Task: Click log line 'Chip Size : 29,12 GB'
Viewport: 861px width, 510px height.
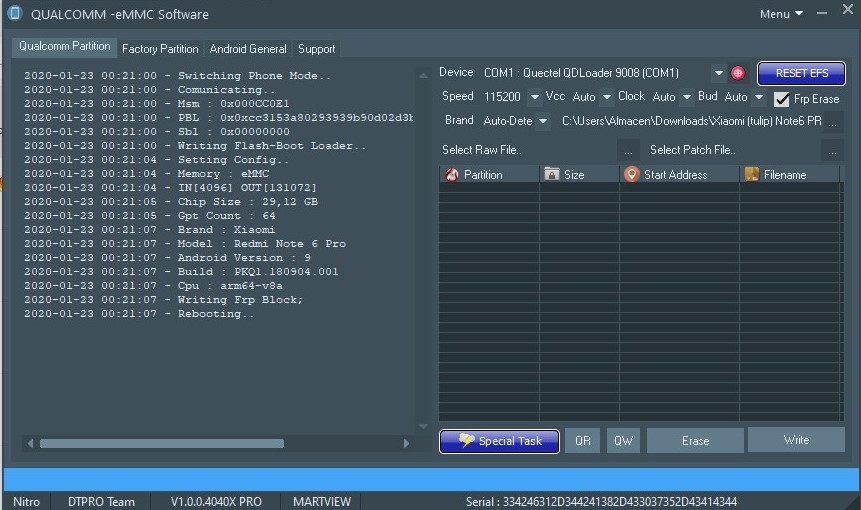Action: [x=171, y=201]
